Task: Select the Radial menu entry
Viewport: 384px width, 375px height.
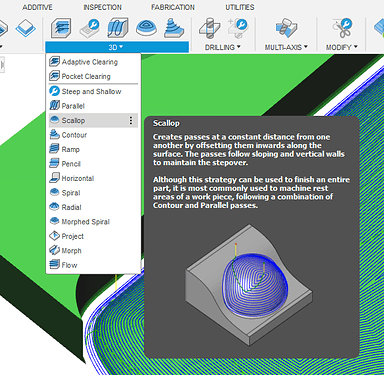Action: [x=93, y=207]
